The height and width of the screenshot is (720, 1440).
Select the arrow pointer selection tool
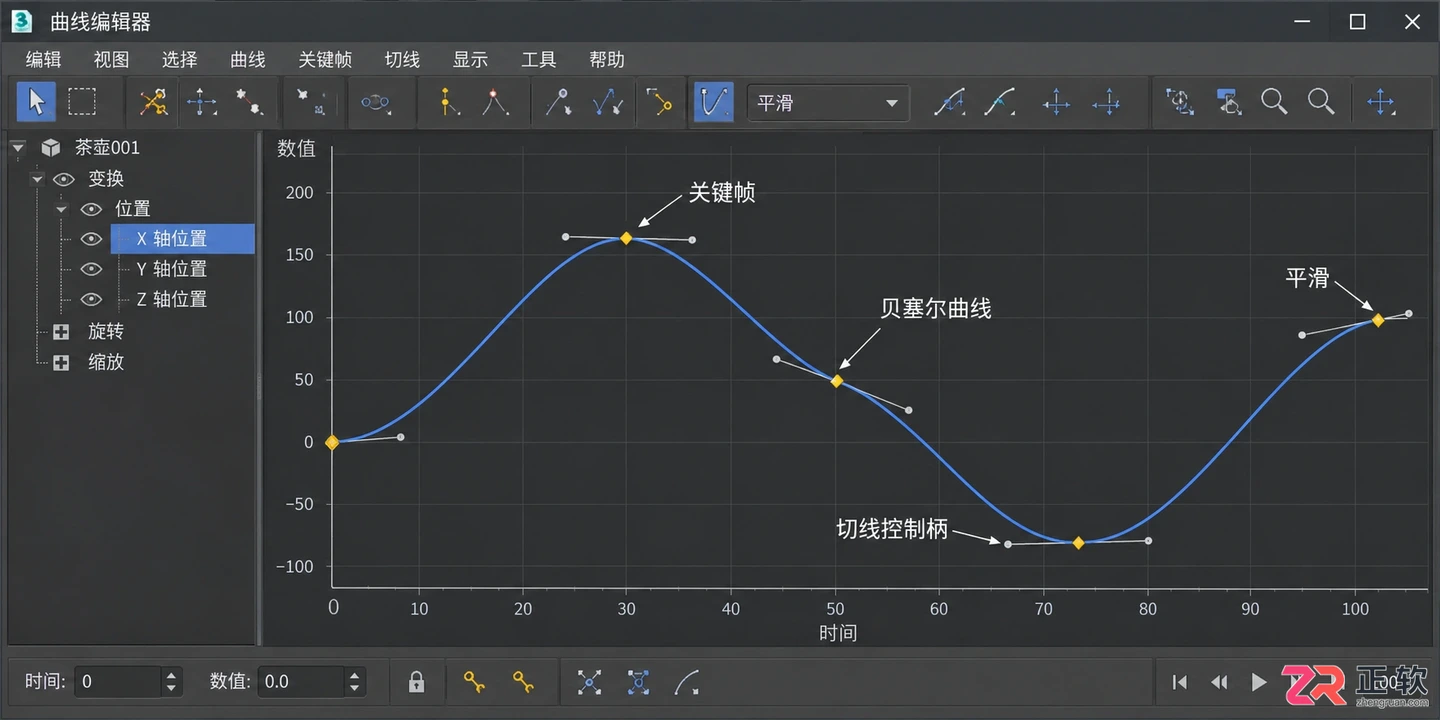point(37,102)
